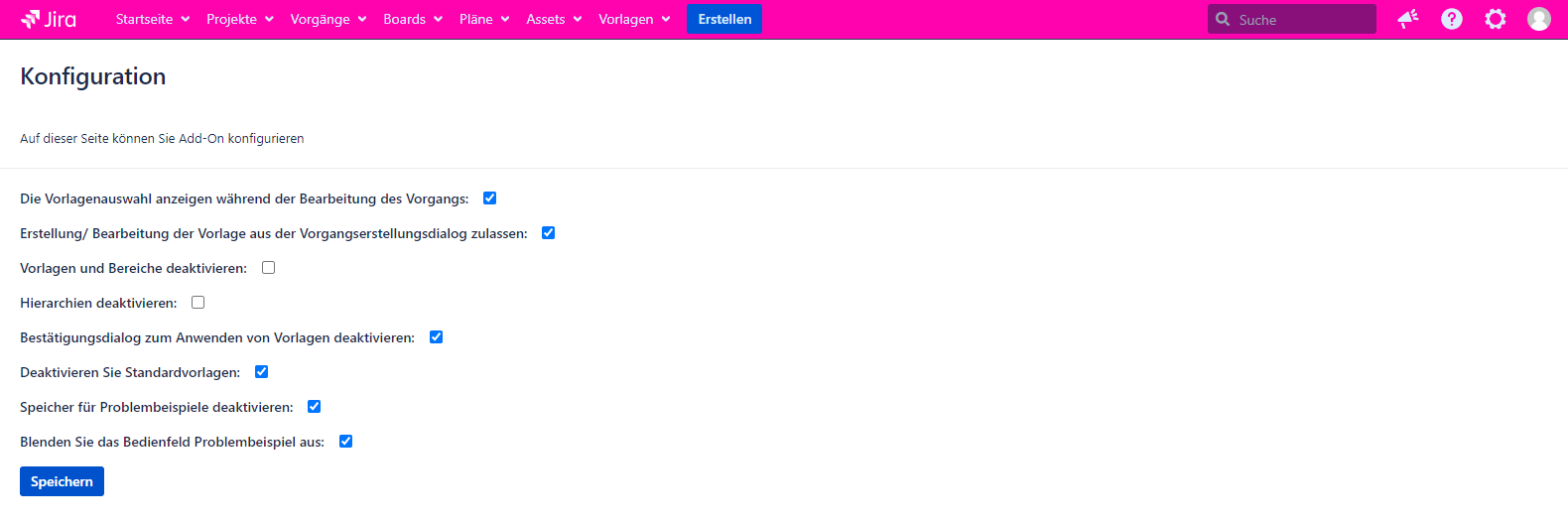This screenshot has height=524, width=1568.
Task: Check the Hierarchien deaktivieren box
Action: [x=197, y=303]
